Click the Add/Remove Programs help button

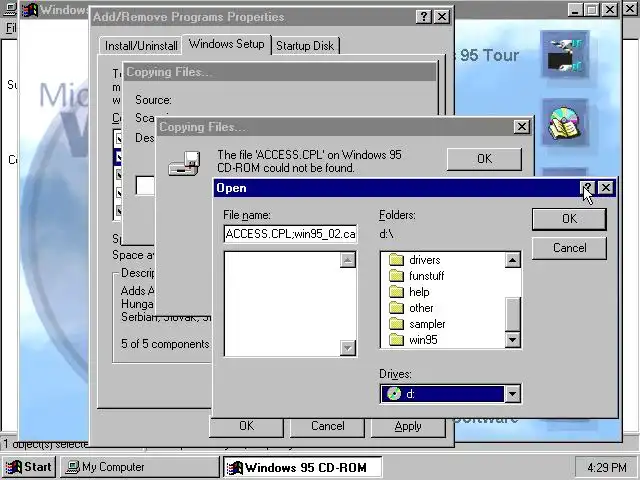[424, 17]
